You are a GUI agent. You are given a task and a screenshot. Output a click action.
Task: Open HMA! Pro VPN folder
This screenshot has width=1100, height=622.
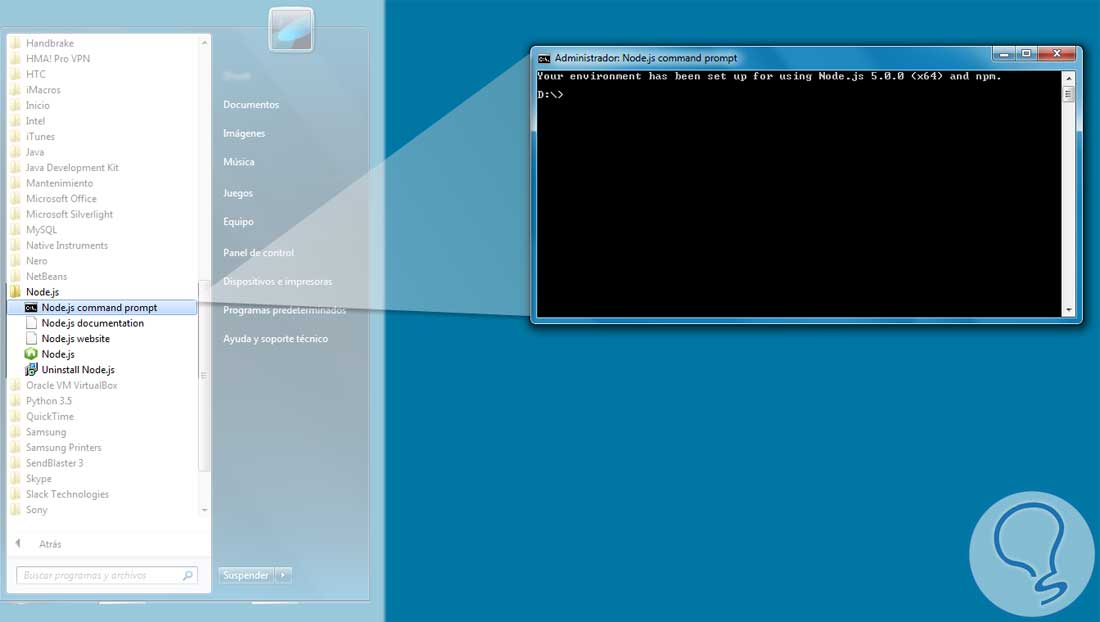[x=58, y=59]
